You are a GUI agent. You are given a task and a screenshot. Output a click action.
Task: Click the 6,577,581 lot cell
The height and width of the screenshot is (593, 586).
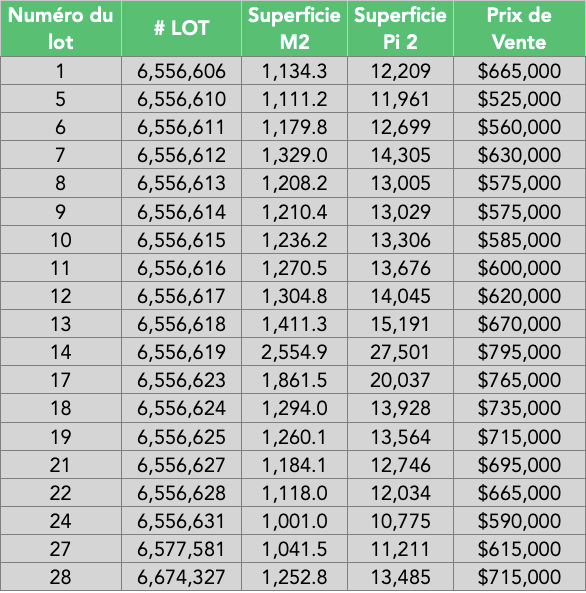[x=181, y=549]
